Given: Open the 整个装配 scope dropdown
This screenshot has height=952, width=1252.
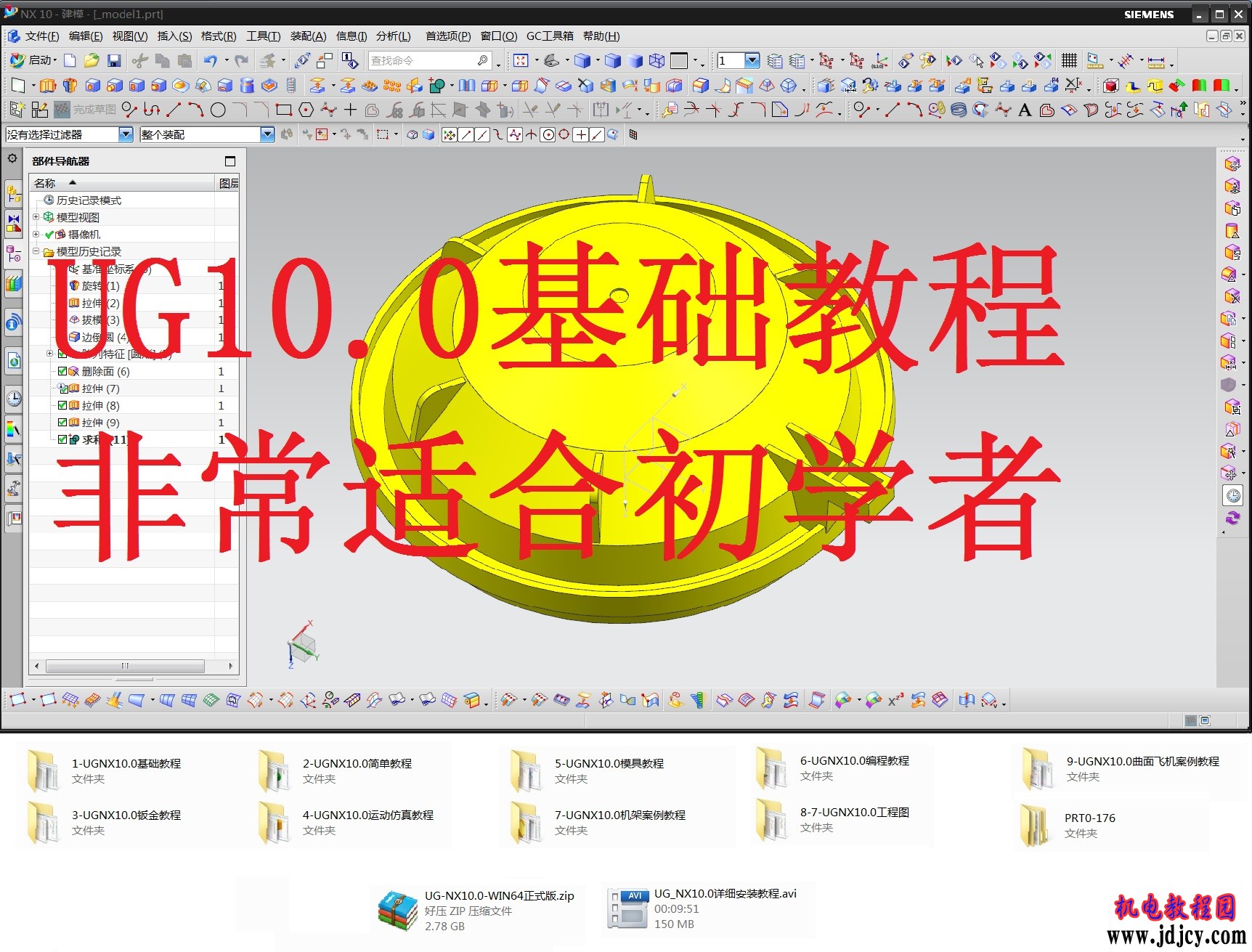Looking at the screenshot, I should point(267,134).
